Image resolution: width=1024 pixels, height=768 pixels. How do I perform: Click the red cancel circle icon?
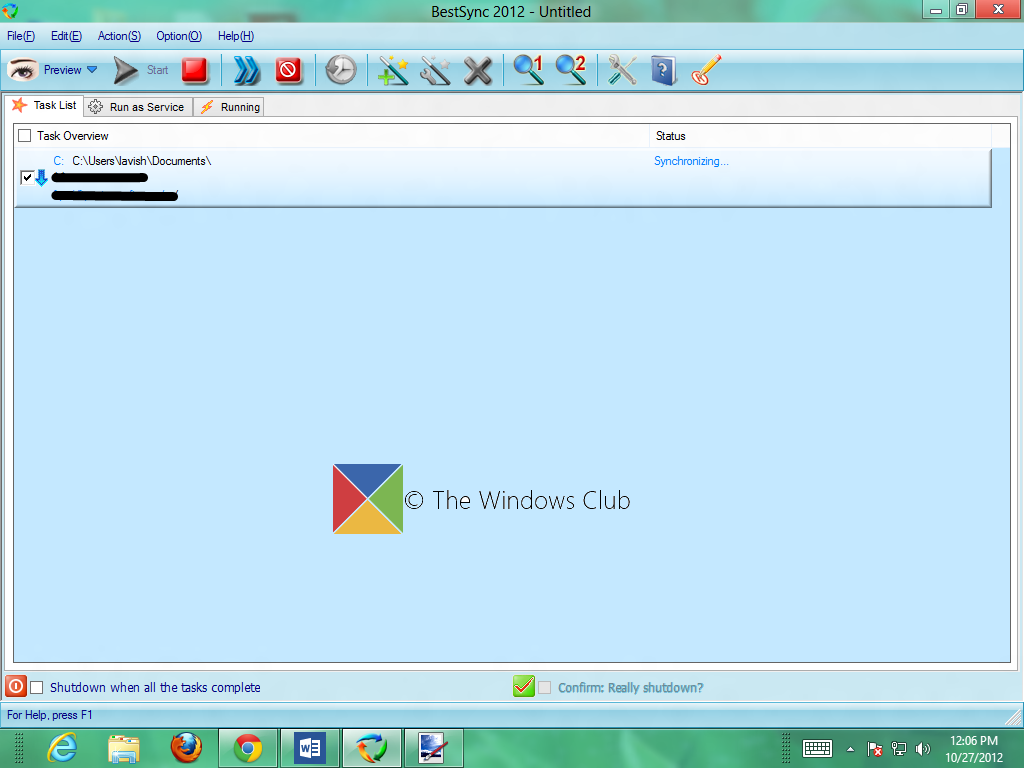288,71
